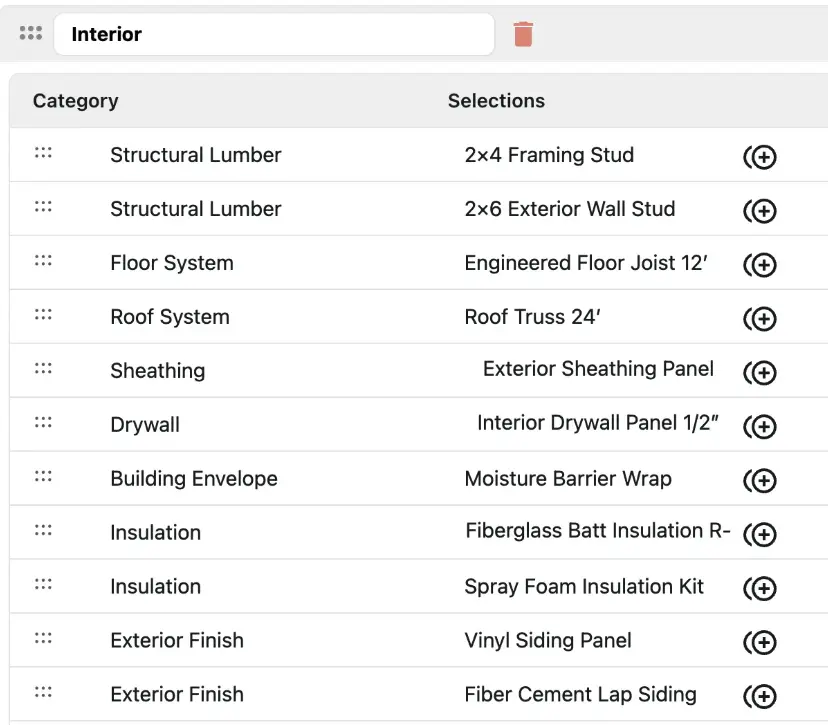The image size is (828, 725).
Task: Click the Building Envelope category label
Action: pos(194,478)
